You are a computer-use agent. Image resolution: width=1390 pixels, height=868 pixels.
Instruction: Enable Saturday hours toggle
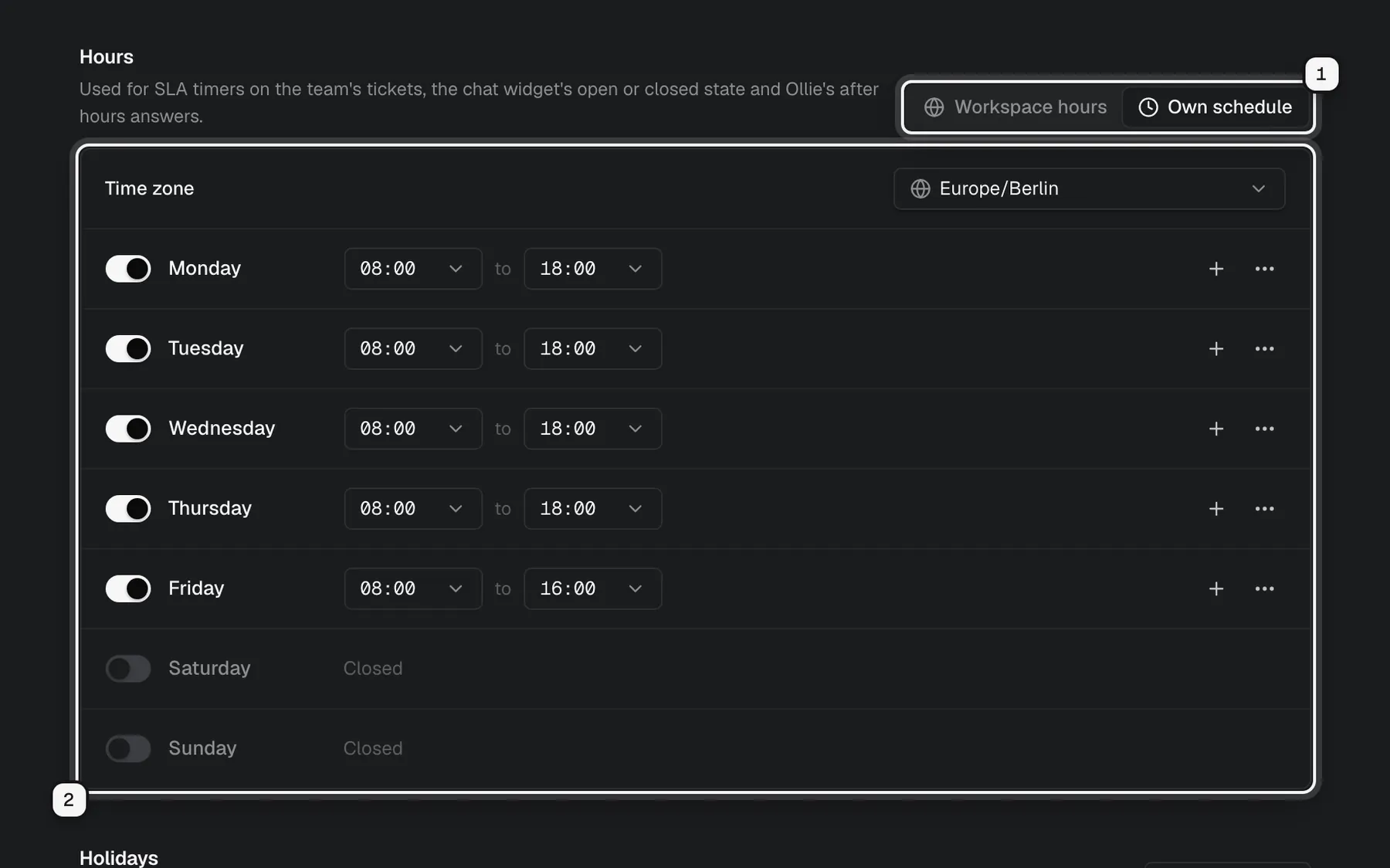tap(128, 669)
